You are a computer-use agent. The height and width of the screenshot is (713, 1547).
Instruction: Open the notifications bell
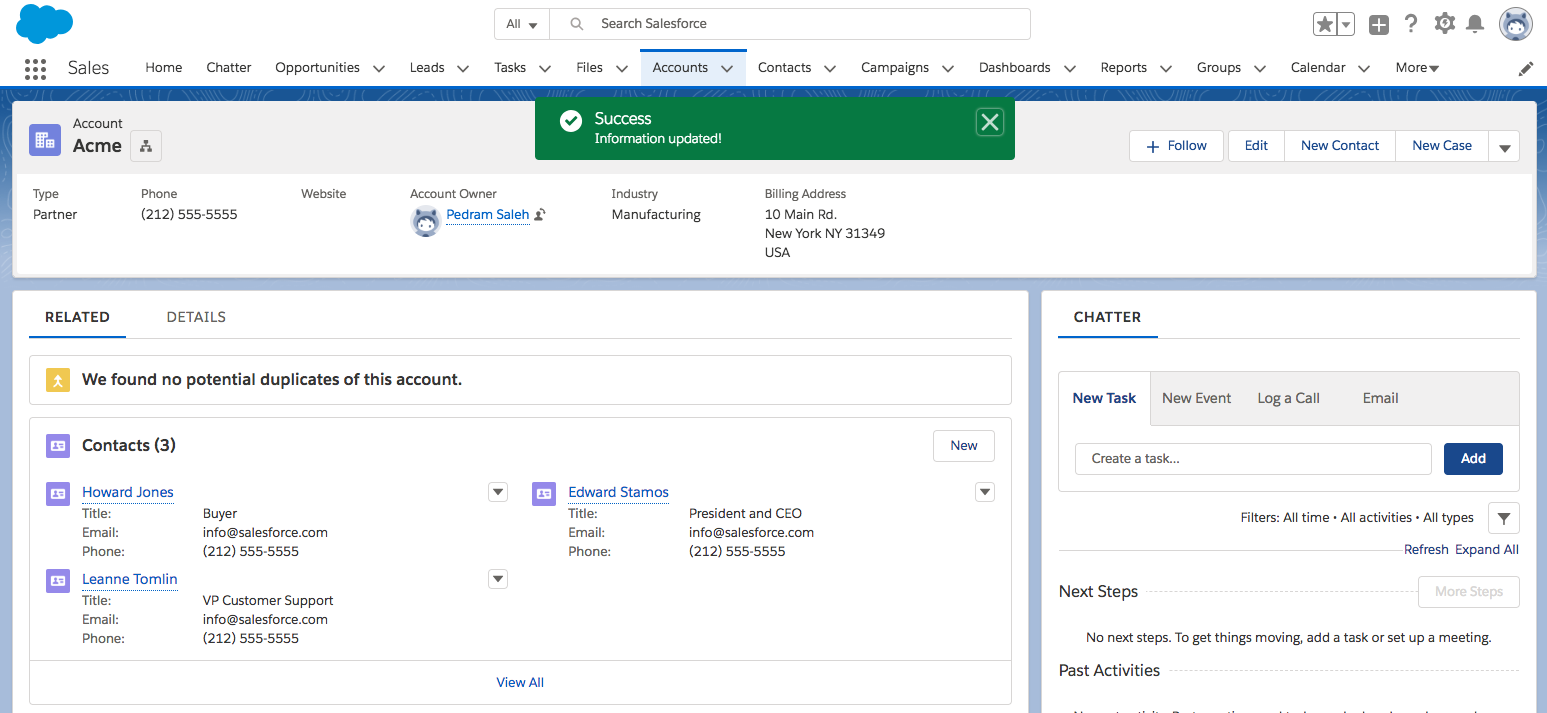[1475, 24]
